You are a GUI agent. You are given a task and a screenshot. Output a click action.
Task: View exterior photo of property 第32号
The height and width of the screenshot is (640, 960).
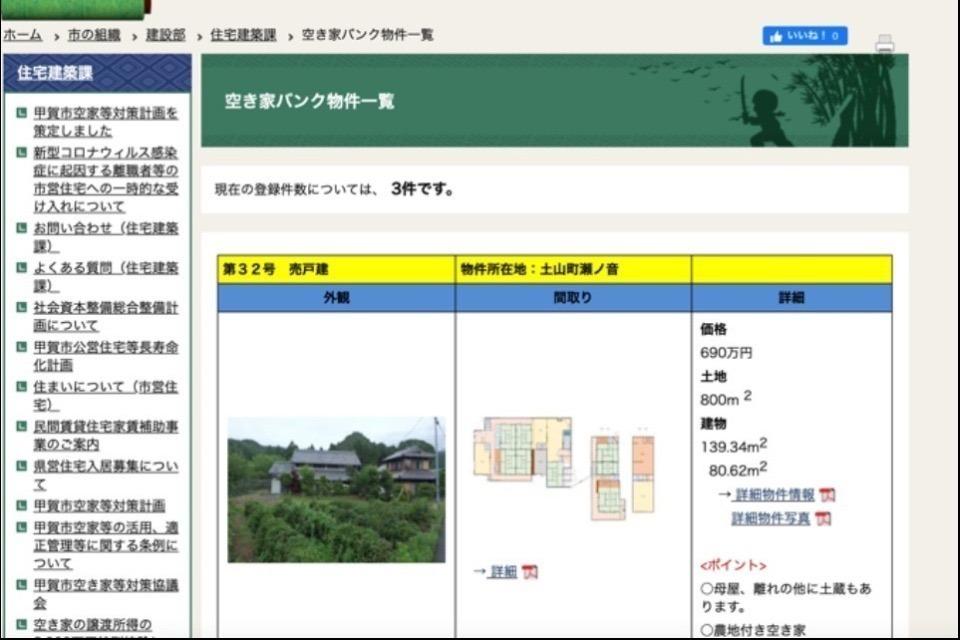336,490
